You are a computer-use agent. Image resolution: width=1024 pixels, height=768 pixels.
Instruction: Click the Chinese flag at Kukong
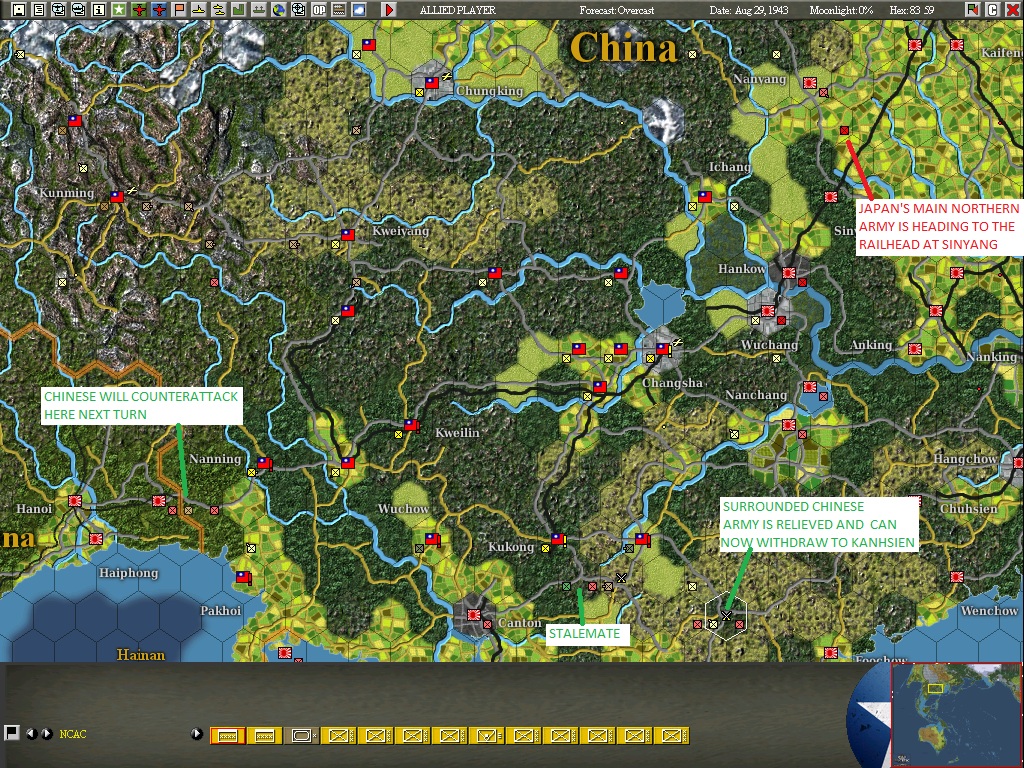click(557, 539)
